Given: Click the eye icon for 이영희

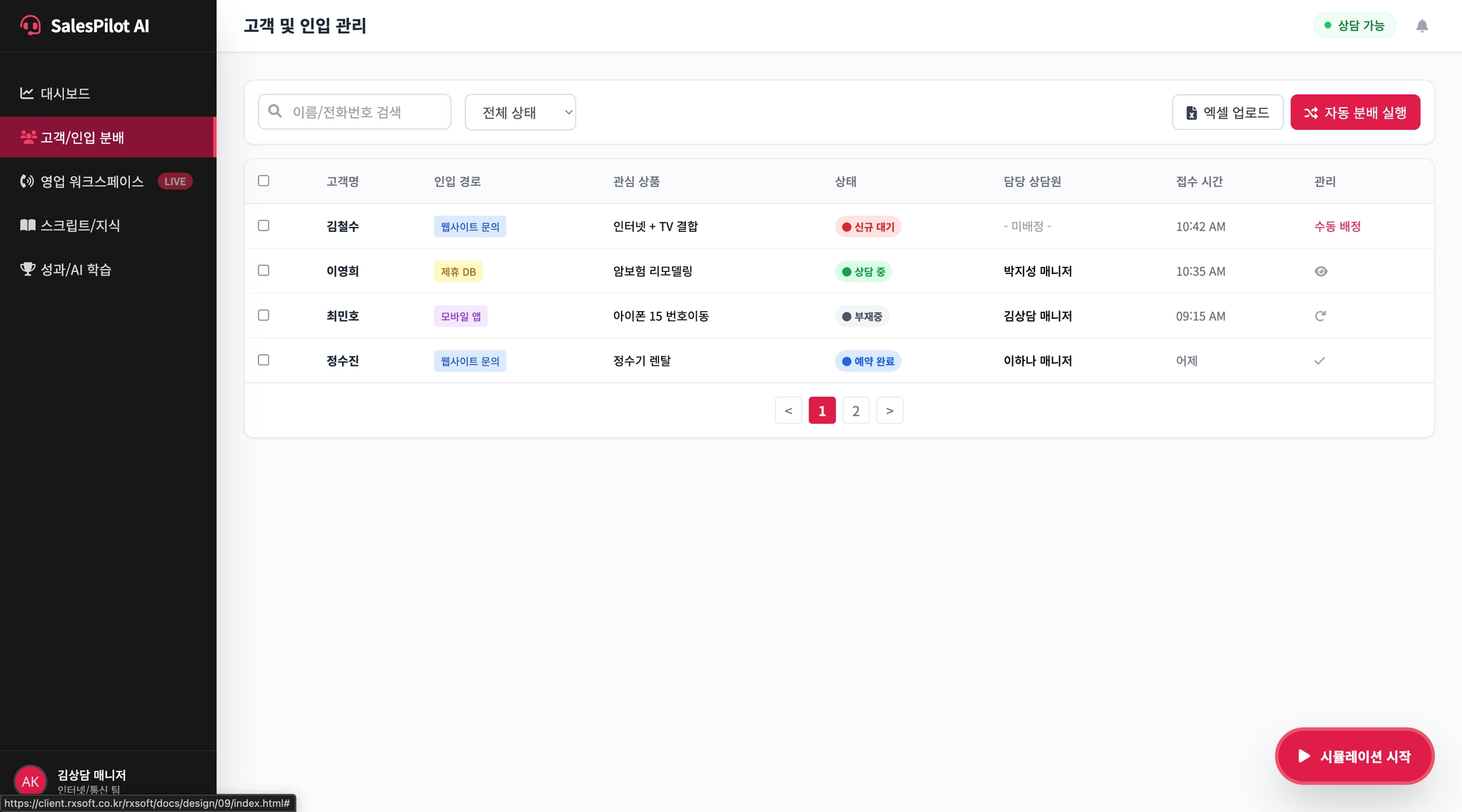Looking at the screenshot, I should [1321, 271].
